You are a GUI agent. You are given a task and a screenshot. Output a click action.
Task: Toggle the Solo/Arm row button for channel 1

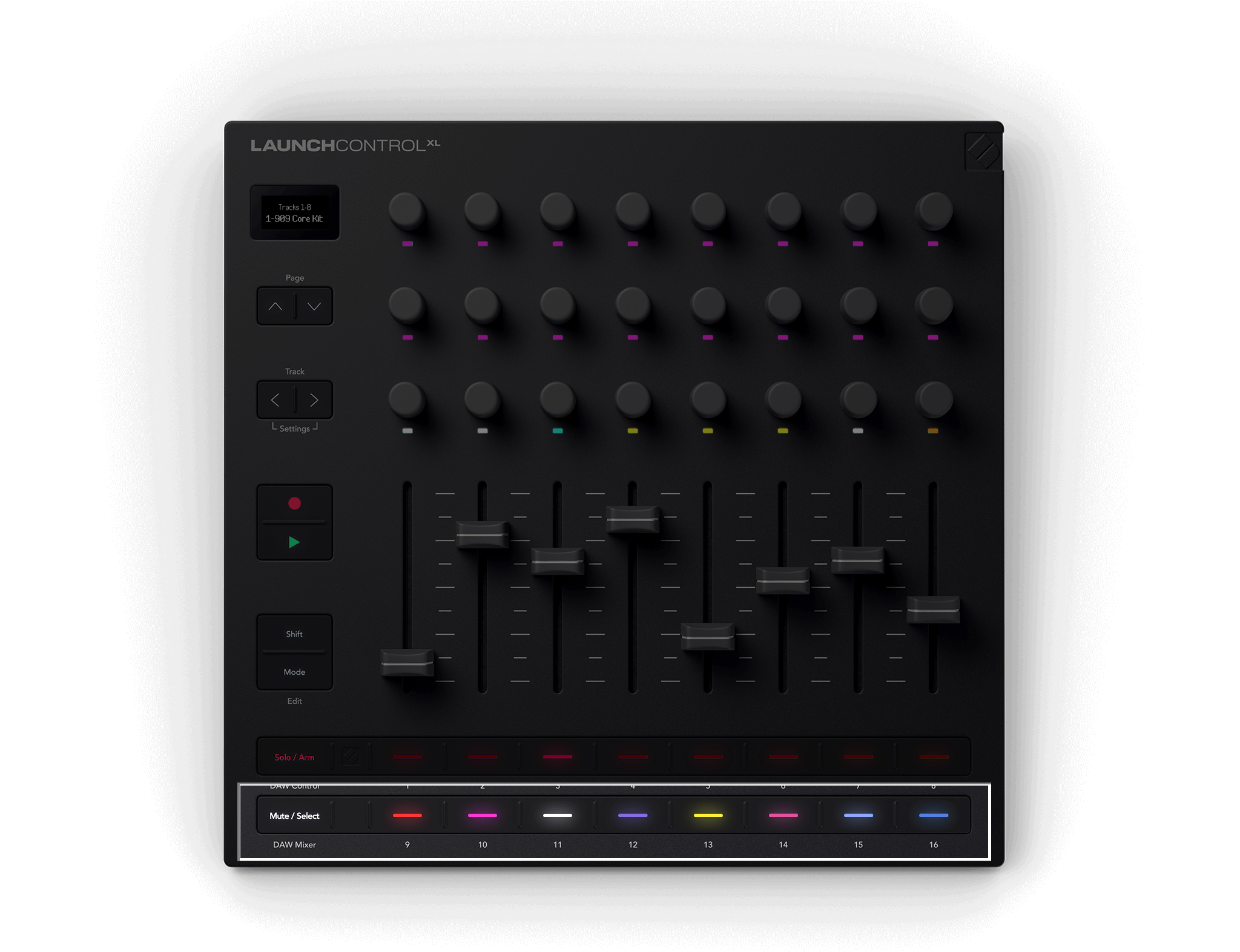pyautogui.click(x=407, y=757)
